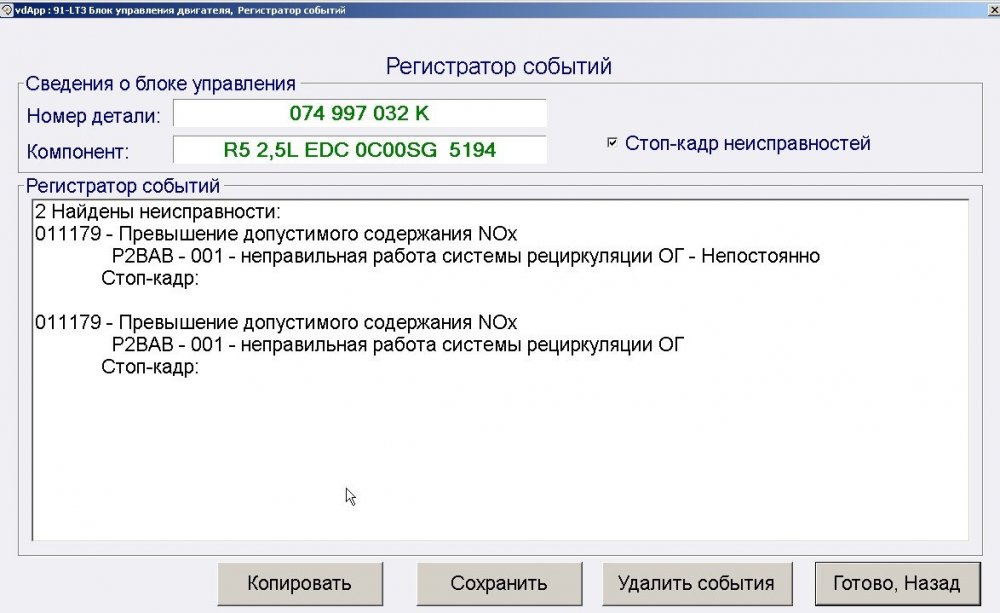This screenshot has height=613, width=1000.
Task: Select the component field R5 2,5L EDC 0C00SG
Action: (361, 149)
